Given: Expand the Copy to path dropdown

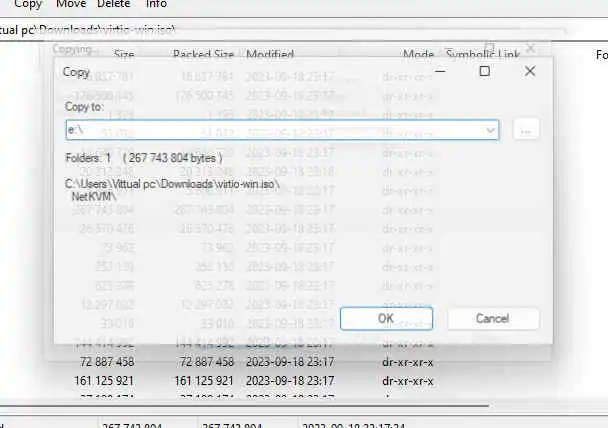Looking at the screenshot, I should click(490, 130).
